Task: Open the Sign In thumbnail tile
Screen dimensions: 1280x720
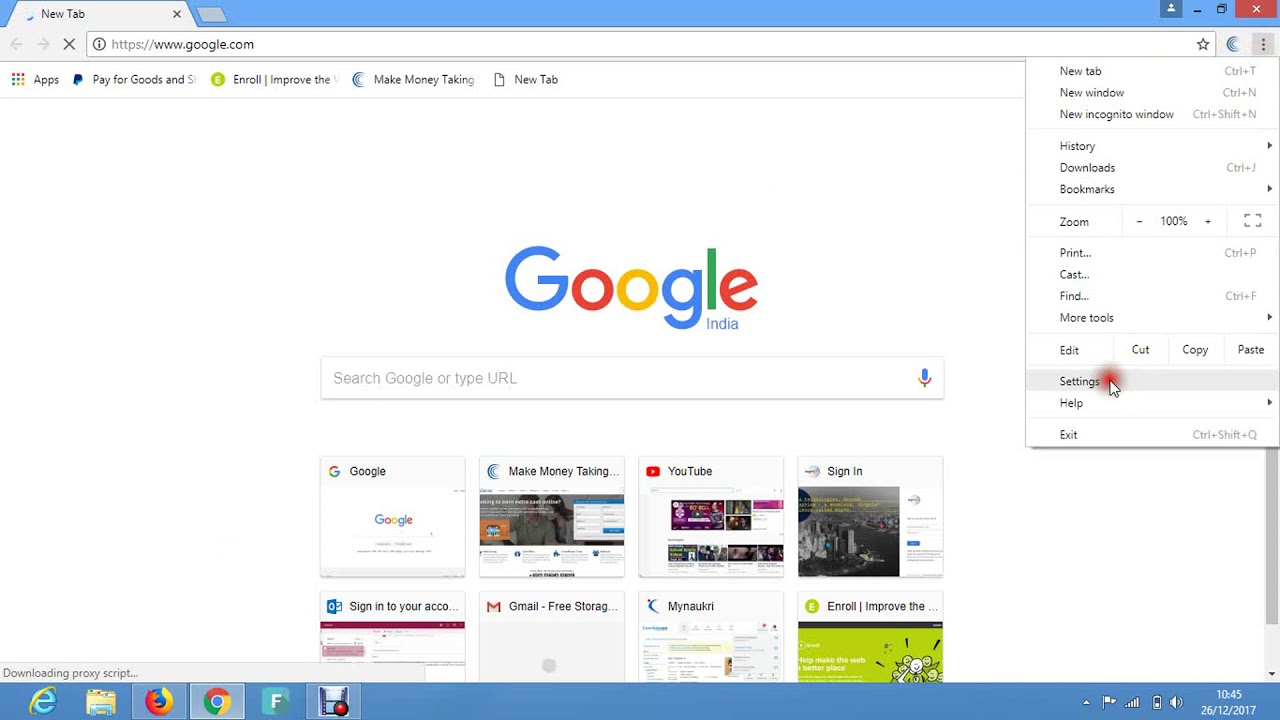Action: click(870, 517)
